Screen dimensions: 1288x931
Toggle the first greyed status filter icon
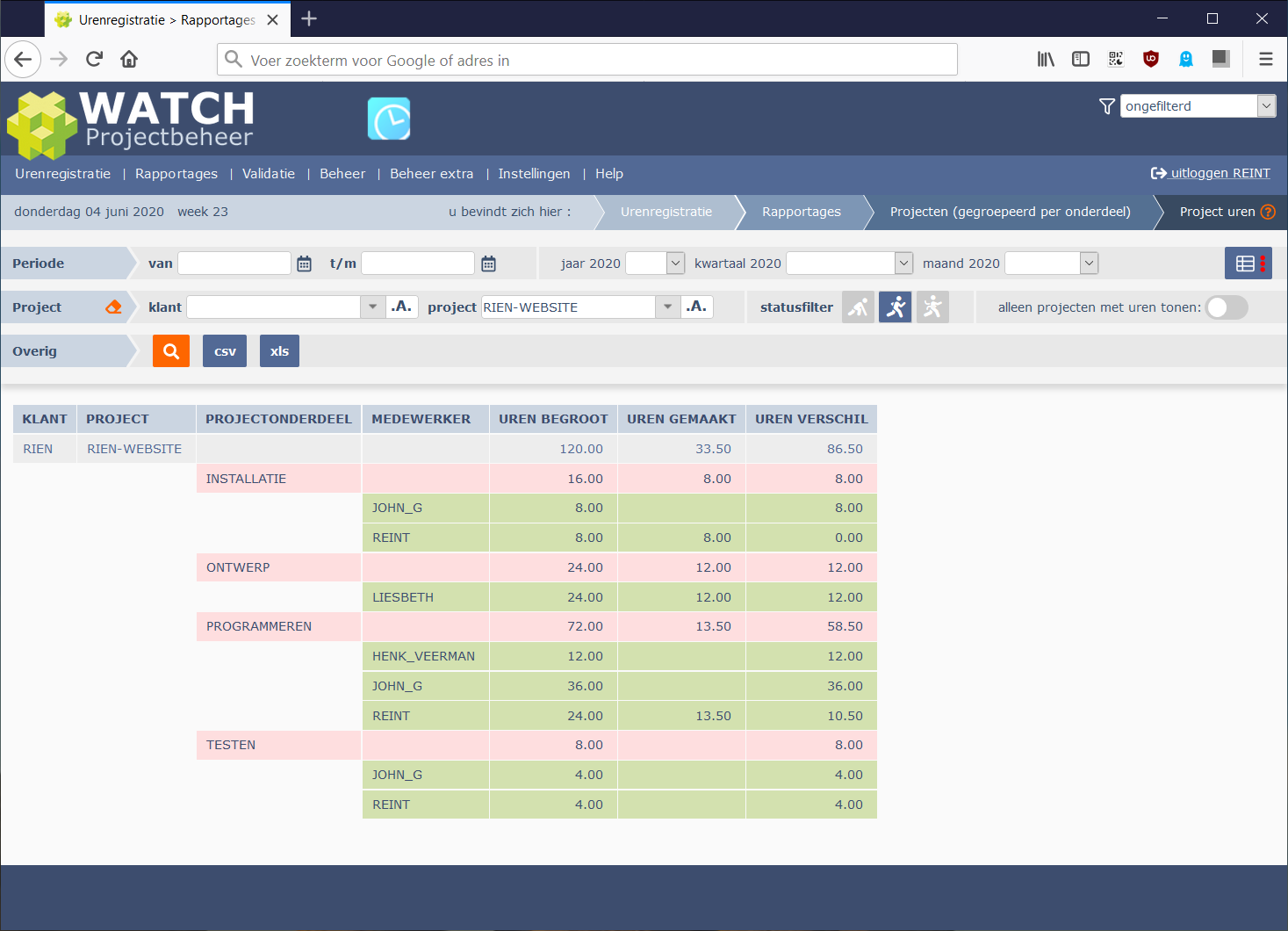tap(858, 307)
